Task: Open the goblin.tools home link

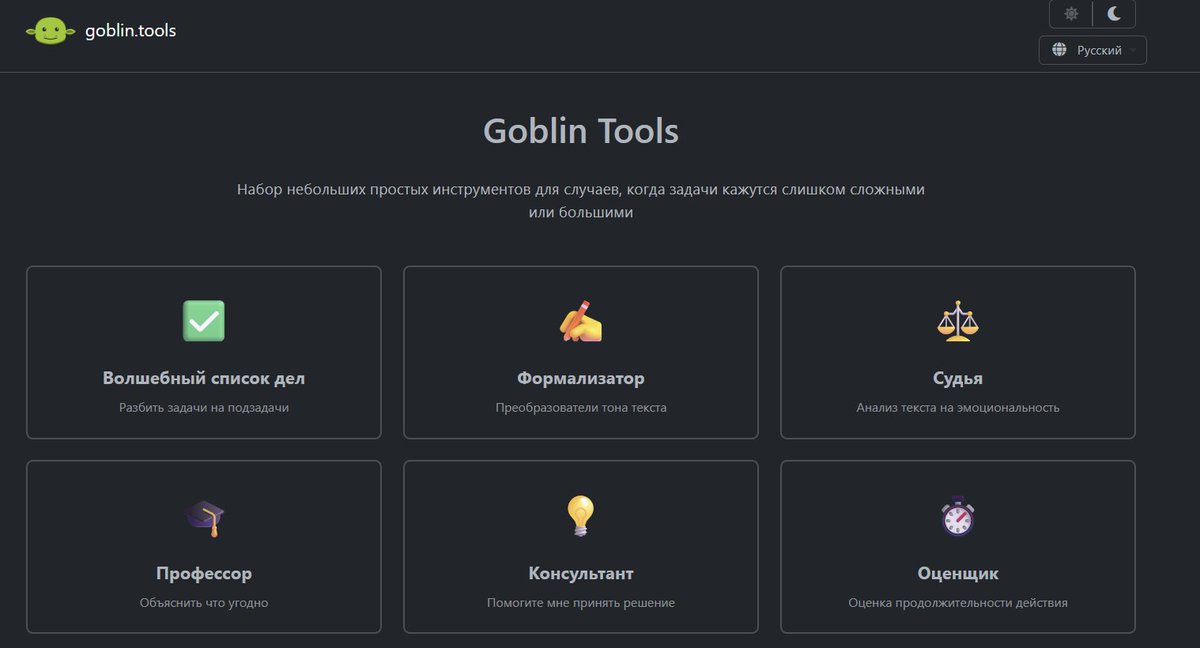Action: (131, 30)
